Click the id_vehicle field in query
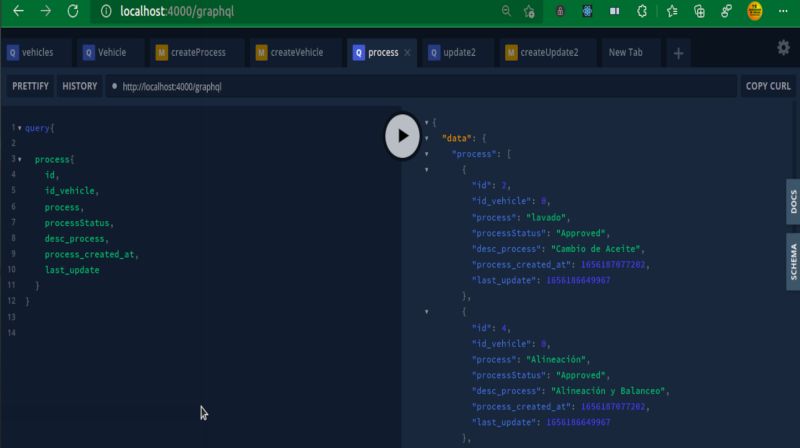This screenshot has height=448, width=800. (x=69, y=191)
